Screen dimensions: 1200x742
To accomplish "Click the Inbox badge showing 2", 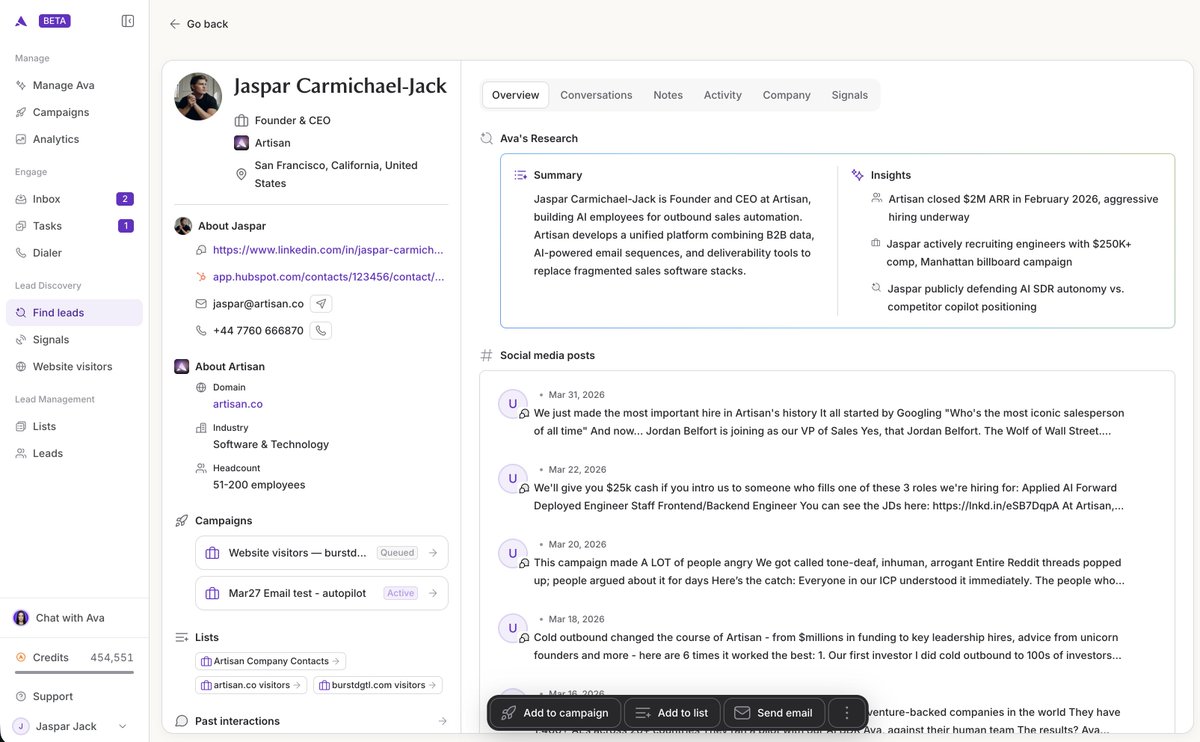I will [125, 199].
